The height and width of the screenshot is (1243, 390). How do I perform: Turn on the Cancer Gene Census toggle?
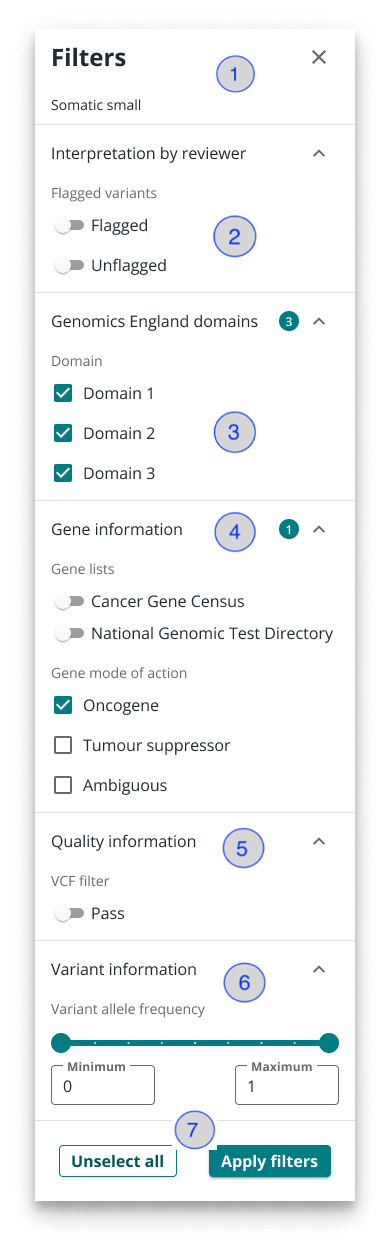point(69,602)
